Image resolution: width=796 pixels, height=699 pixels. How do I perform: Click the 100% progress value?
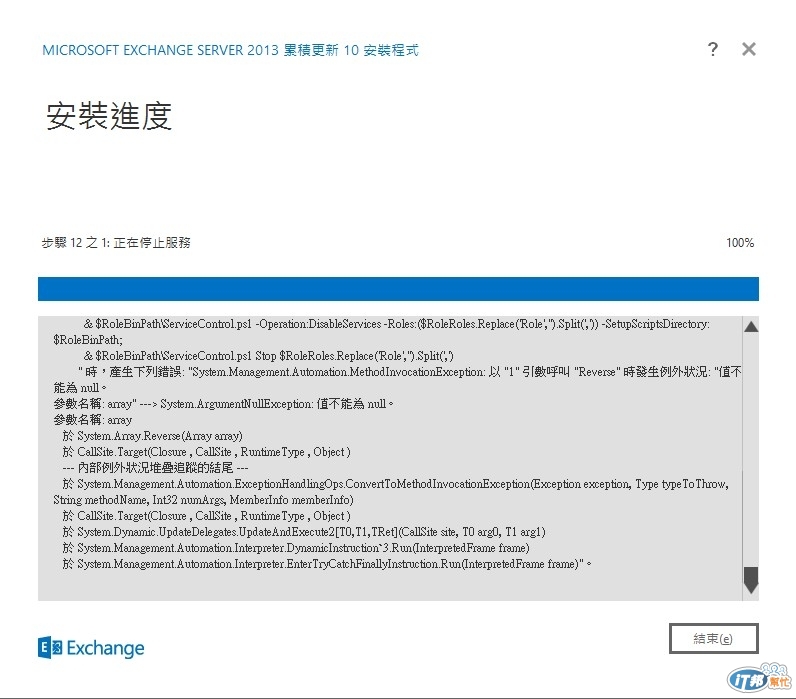click(x=740, y=243)
